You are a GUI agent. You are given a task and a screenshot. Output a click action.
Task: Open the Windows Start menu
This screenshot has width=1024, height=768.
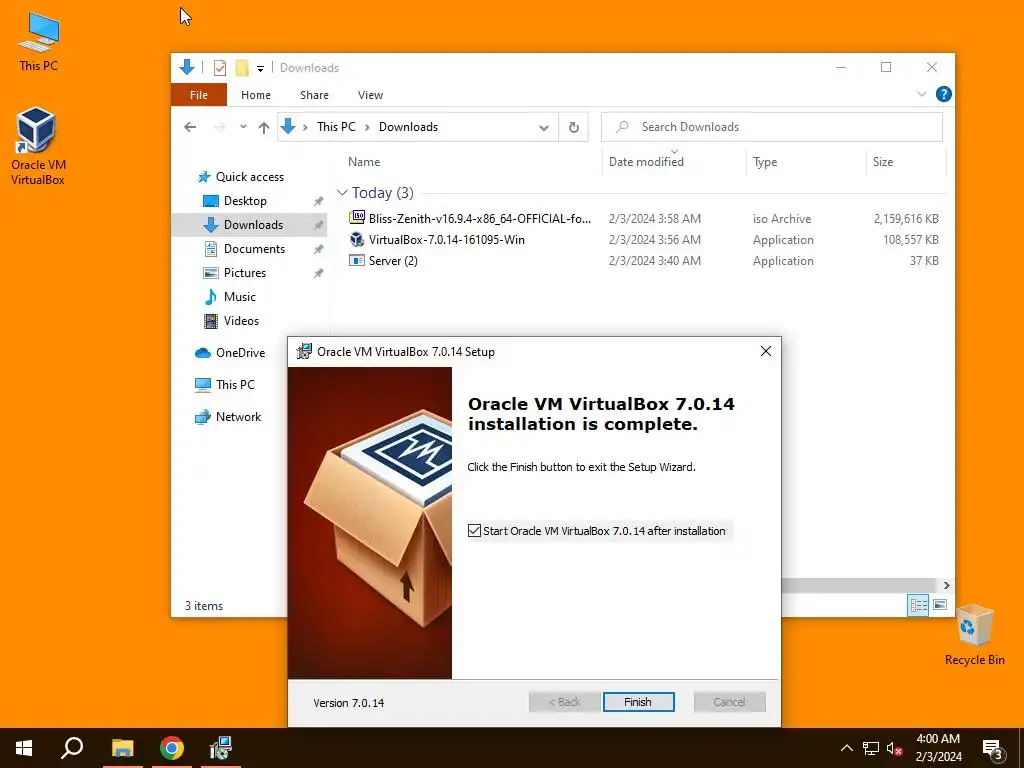(24, 748)
